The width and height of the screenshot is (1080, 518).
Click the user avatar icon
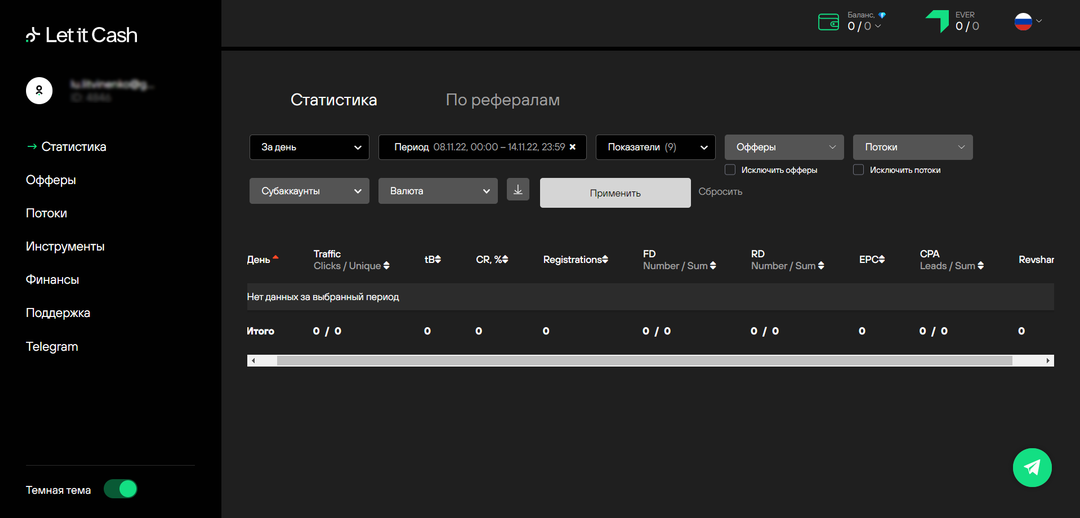(x=38, y=90)
